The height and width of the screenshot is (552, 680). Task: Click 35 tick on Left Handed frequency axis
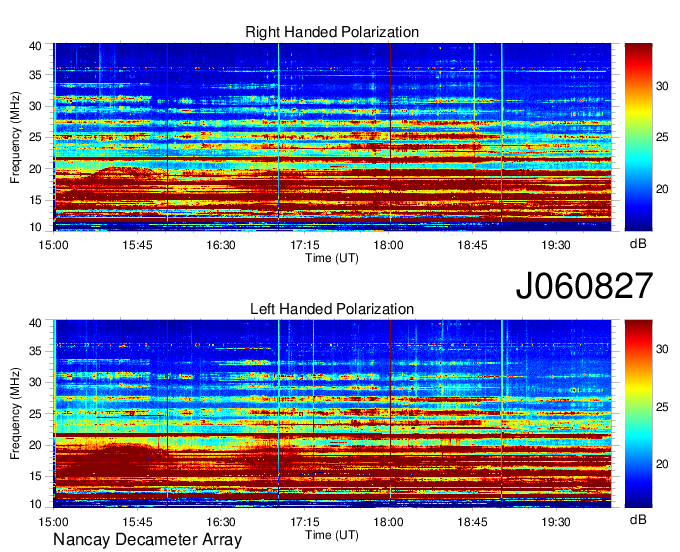point(35,351)
